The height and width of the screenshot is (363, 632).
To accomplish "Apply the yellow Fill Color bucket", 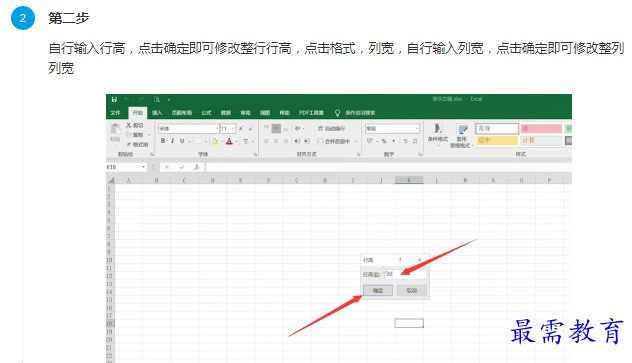I will 215,141.
